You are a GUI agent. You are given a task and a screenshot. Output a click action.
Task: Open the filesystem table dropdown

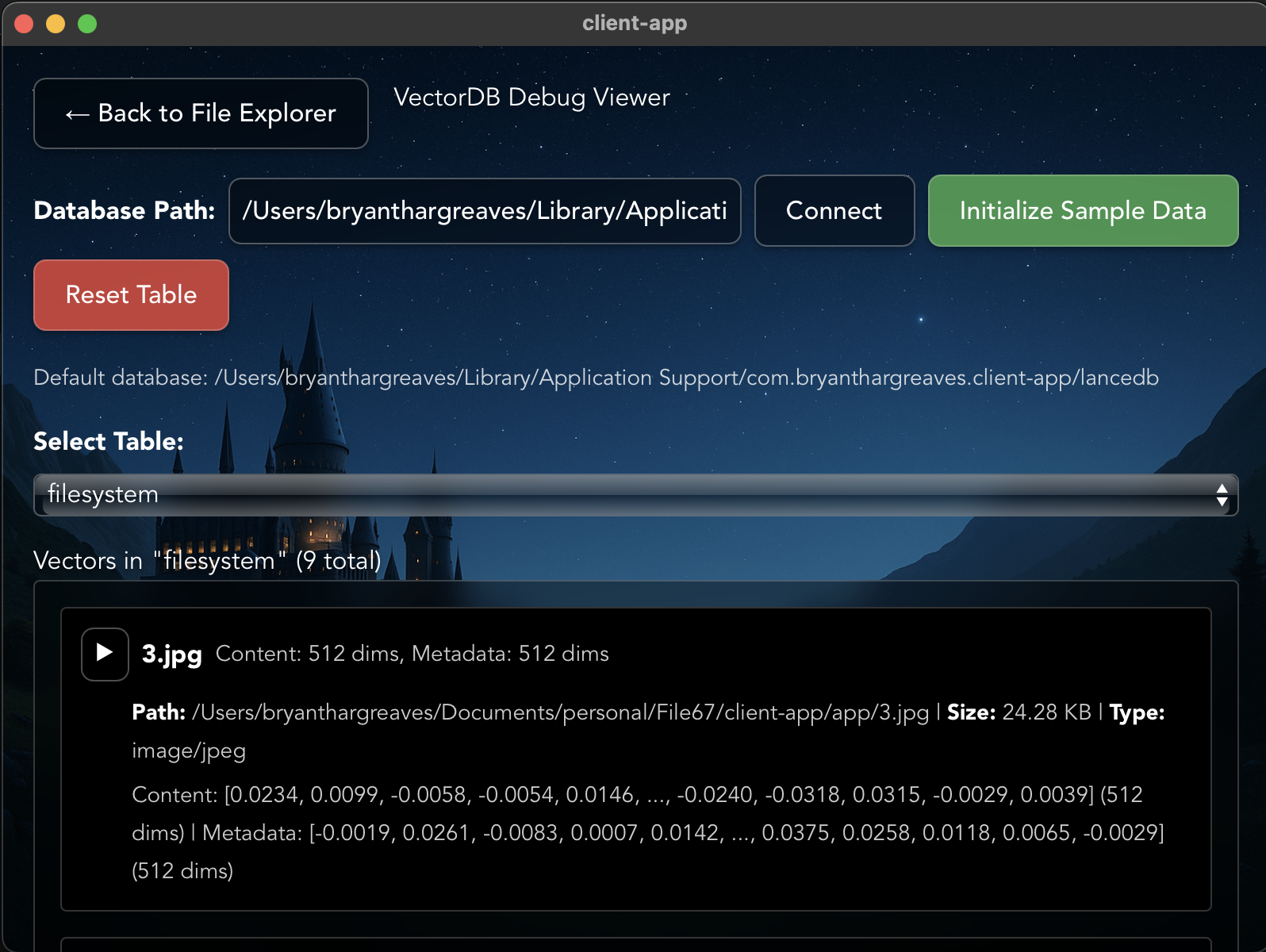pos(635,495)
